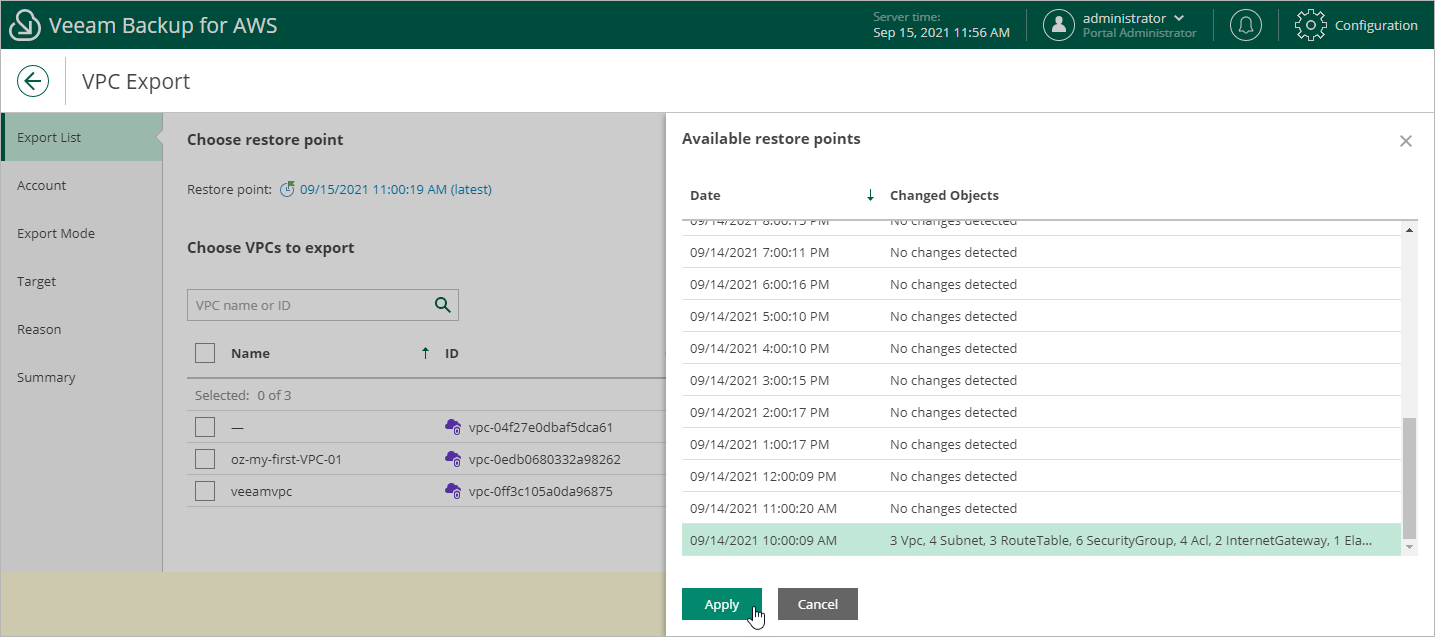Check the veeamvpc checkbox
The height and width of the screenshot is (637, 1435).
[x=204, y=491]
